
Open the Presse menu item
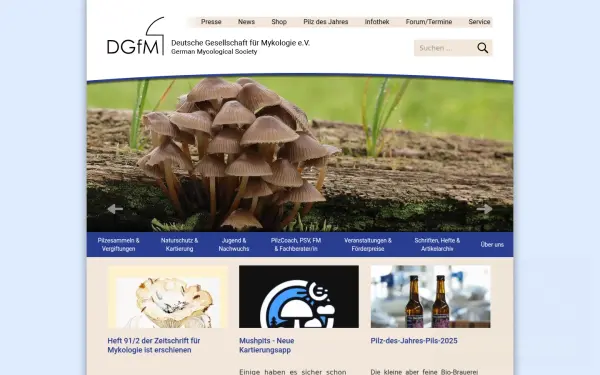(211, 22)
